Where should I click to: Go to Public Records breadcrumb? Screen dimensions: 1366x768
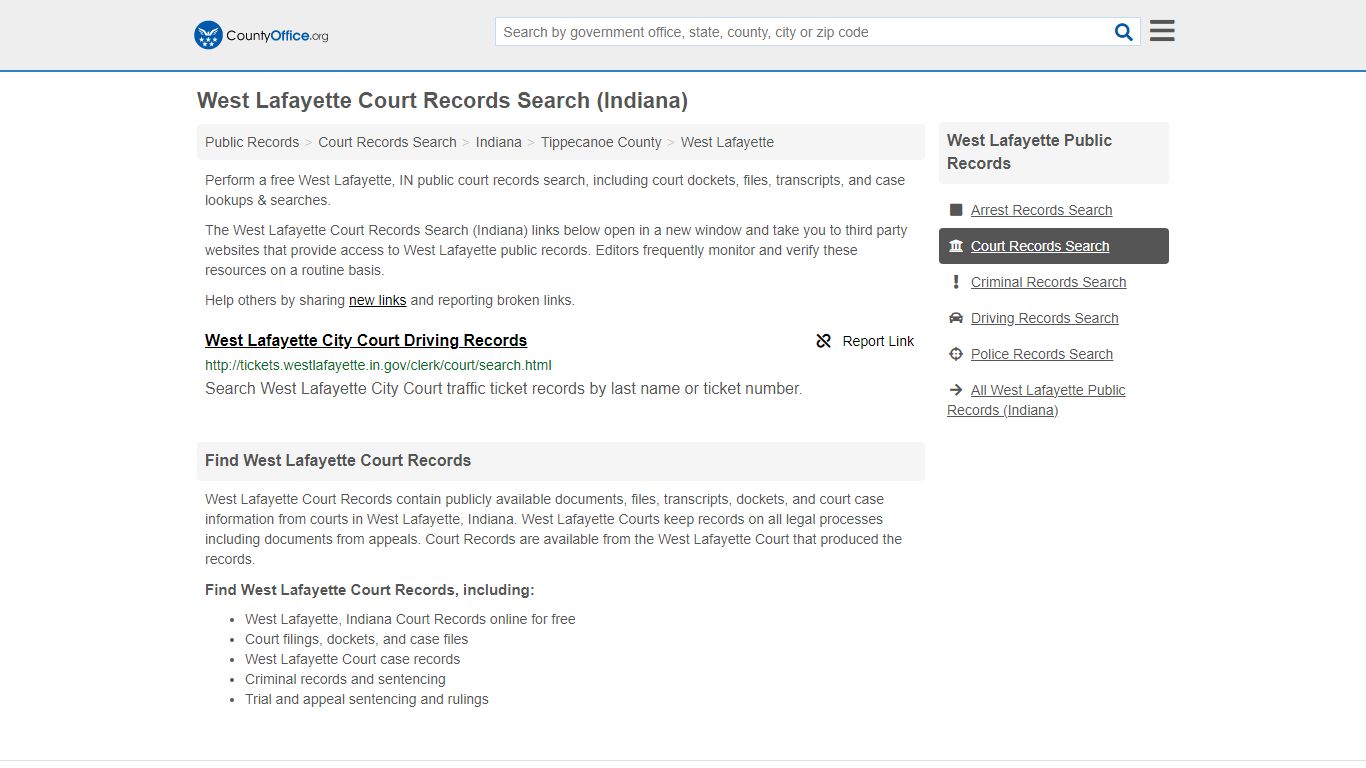coord(252,142)
